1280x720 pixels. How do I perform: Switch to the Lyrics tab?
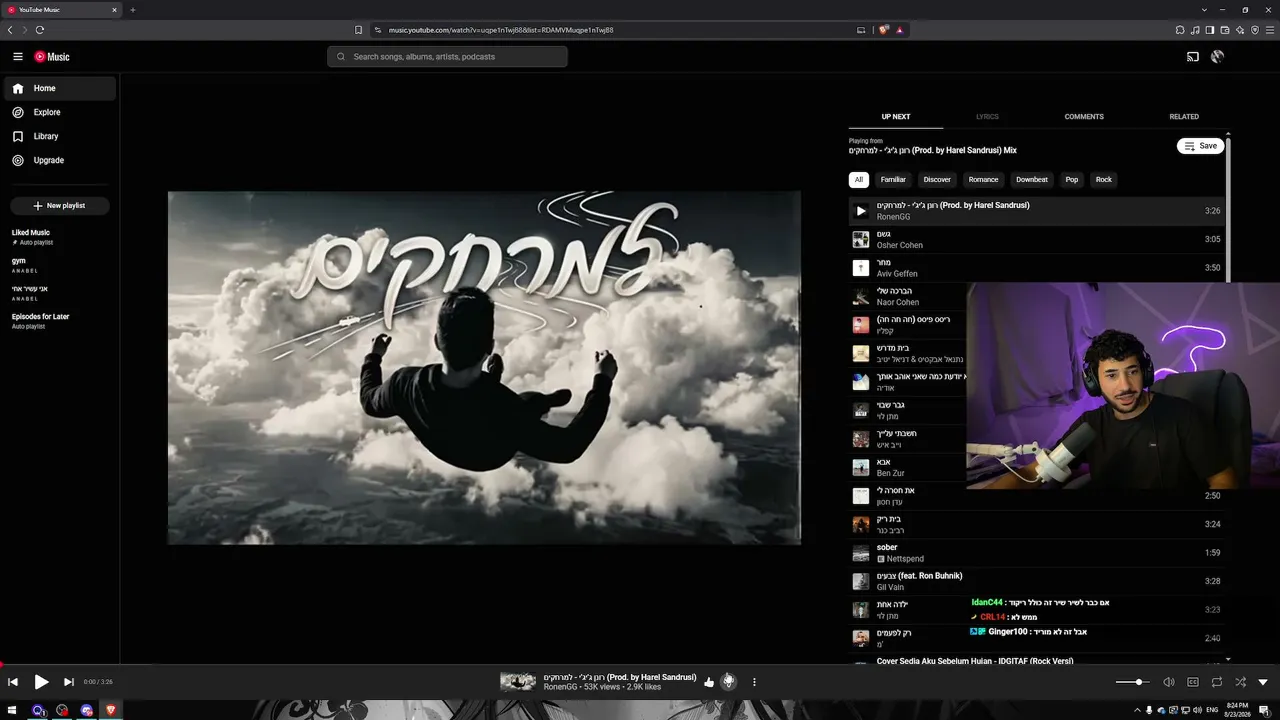point(987,117)
